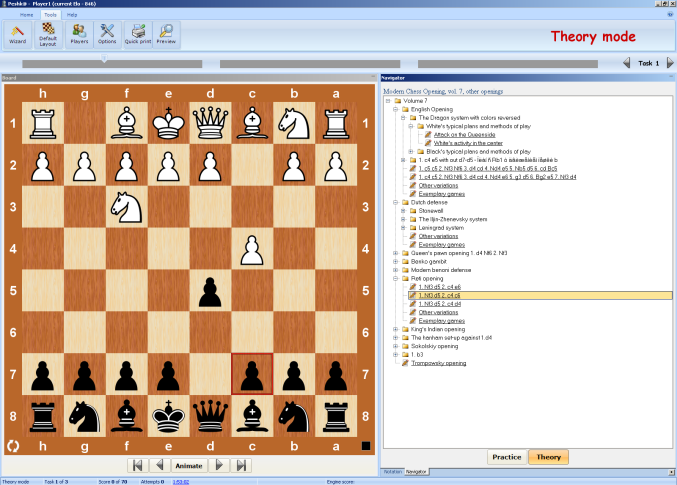677x485 pixels.
Task: Click the third gray progress bar
Action: coord(508,64)
